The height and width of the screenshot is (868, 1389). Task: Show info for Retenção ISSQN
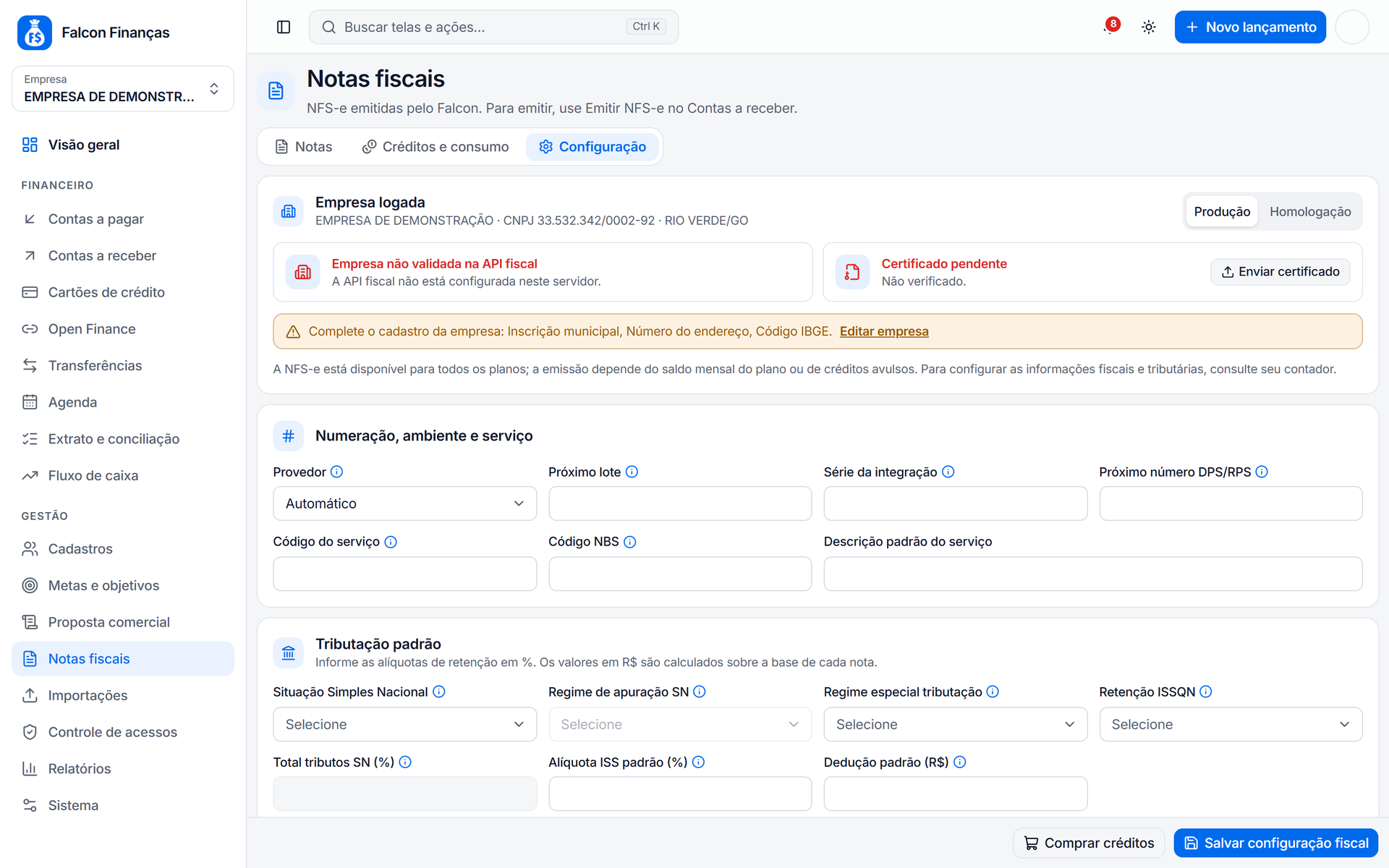coord(1206,692)
